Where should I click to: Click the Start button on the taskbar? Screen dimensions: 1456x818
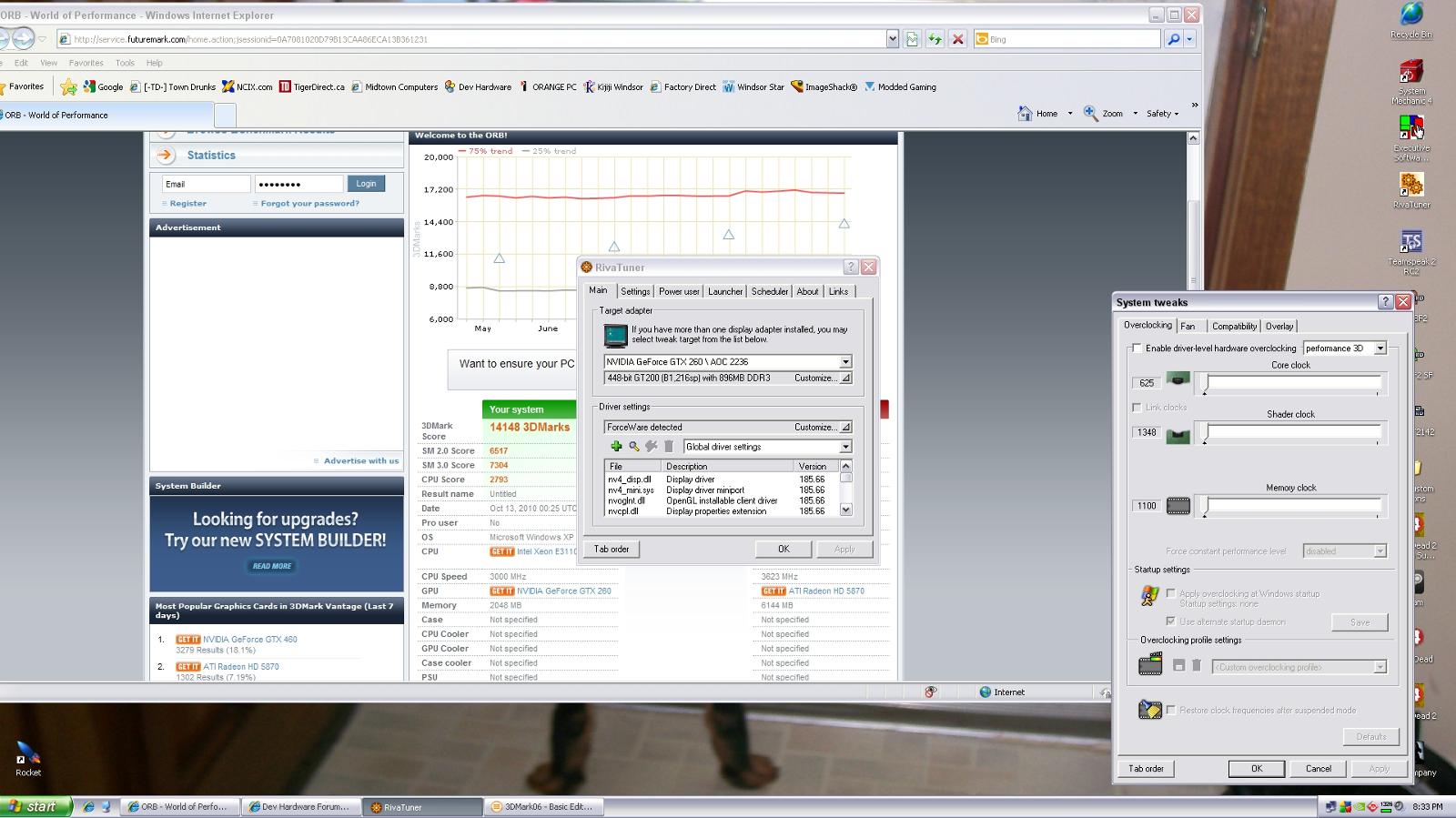click(x=35, y=806)
